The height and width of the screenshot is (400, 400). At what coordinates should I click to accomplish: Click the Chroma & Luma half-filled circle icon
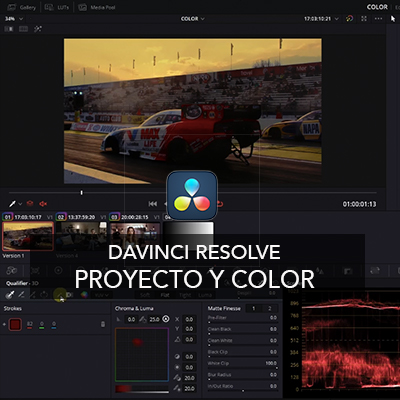coord(177,357)
